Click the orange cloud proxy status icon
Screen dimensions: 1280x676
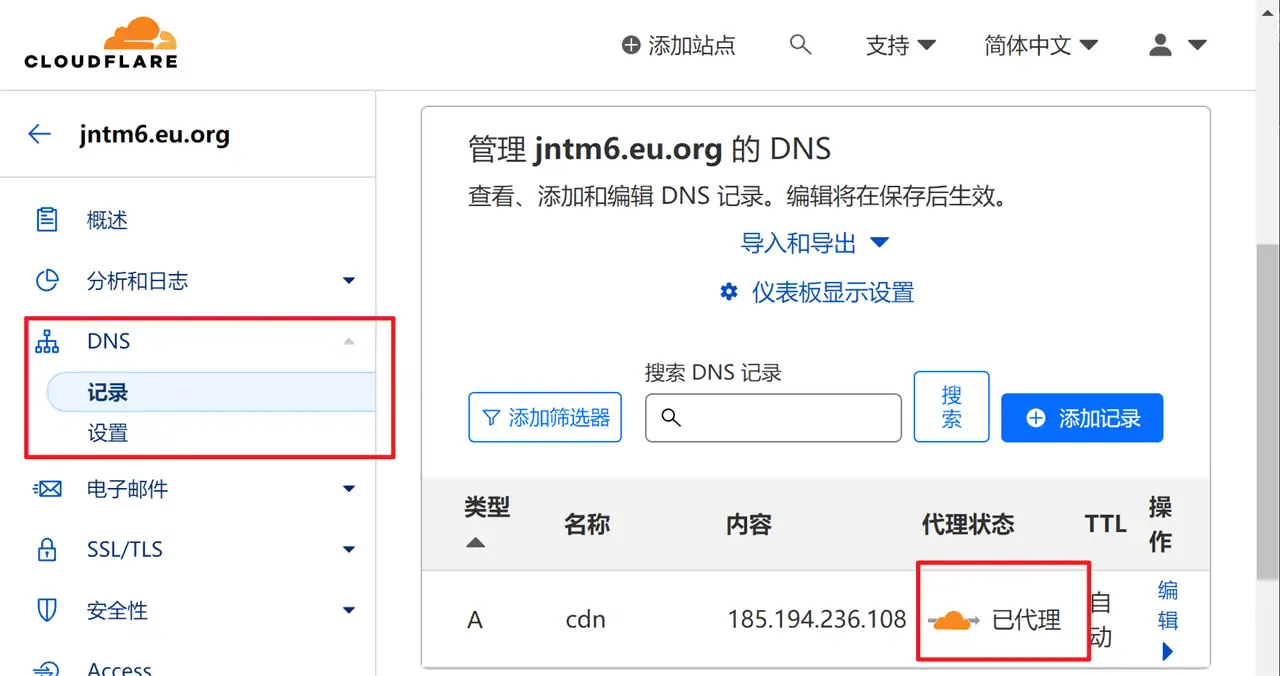click(954, 621)
